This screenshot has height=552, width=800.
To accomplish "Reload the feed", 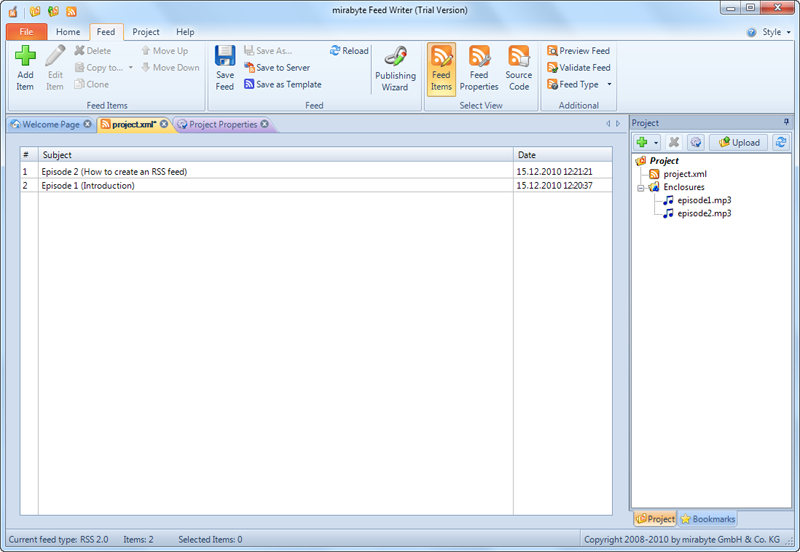I will click(x=349, y=51).
